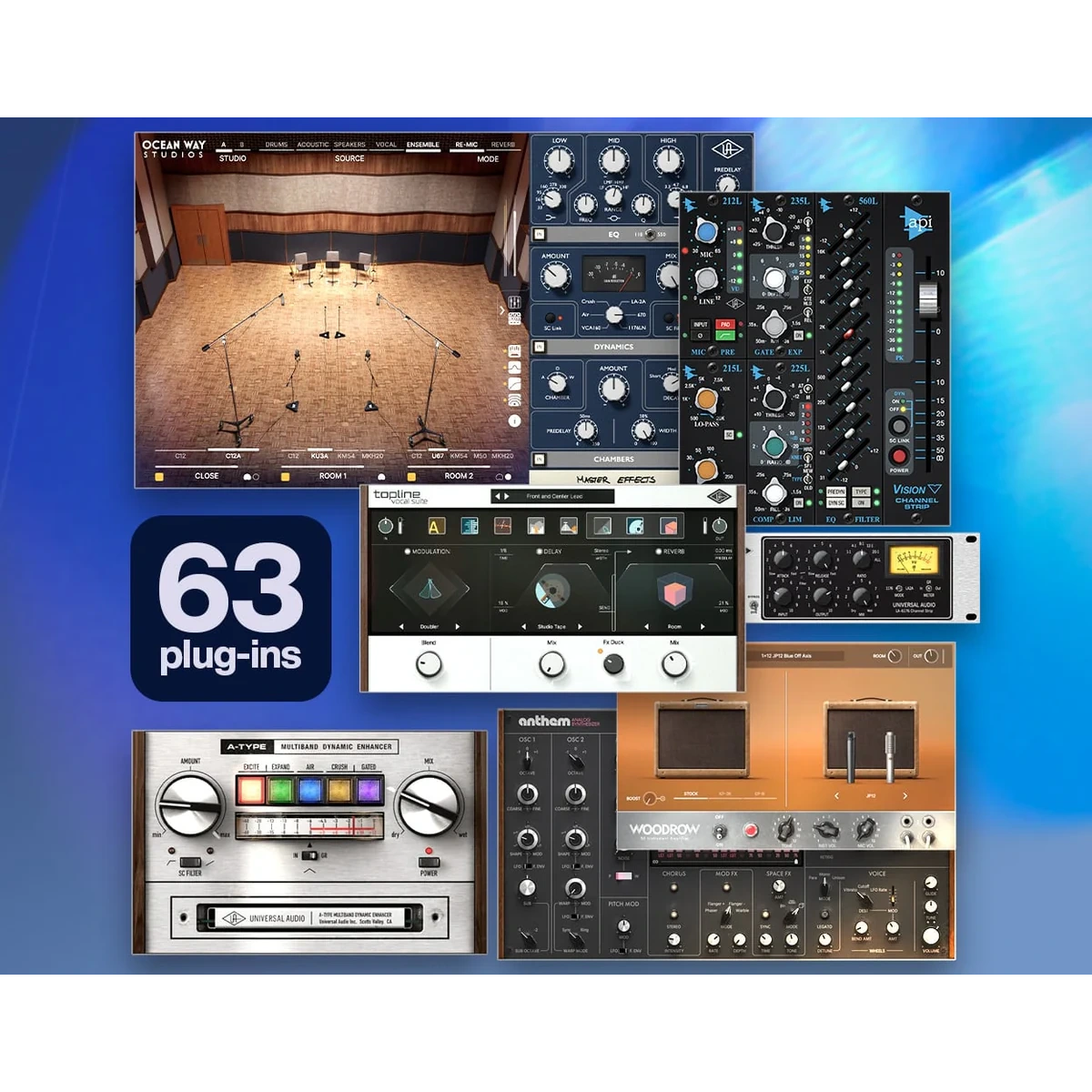
Task: Click the INPUT button on API 212L module
Action: click(700, 324)
